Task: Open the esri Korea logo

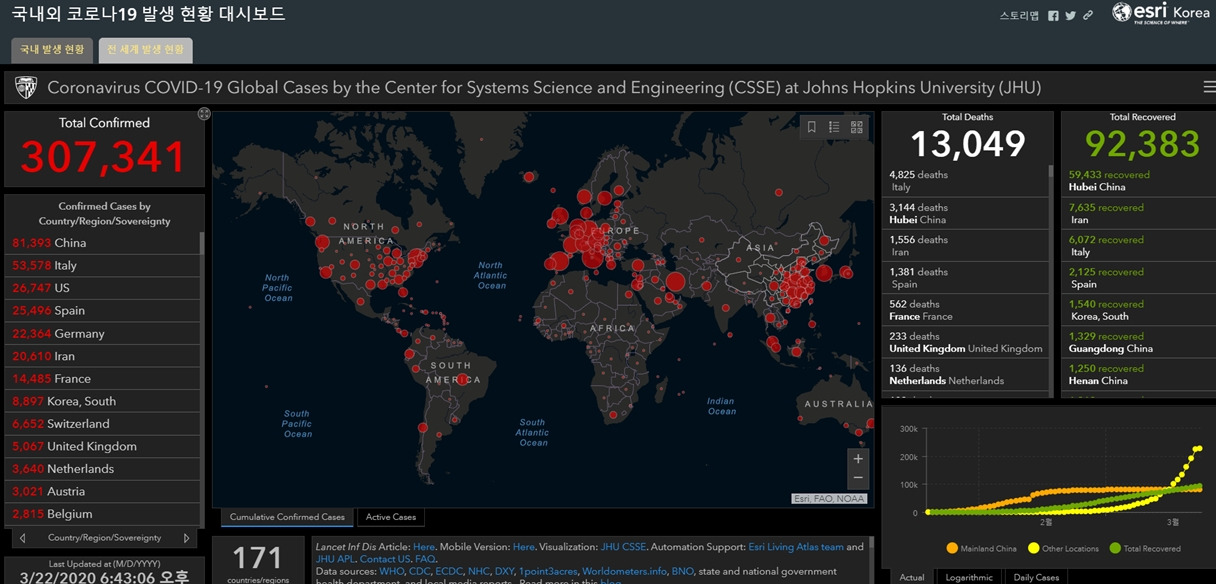Action: pyautogui.click(x=1160, y=13)
